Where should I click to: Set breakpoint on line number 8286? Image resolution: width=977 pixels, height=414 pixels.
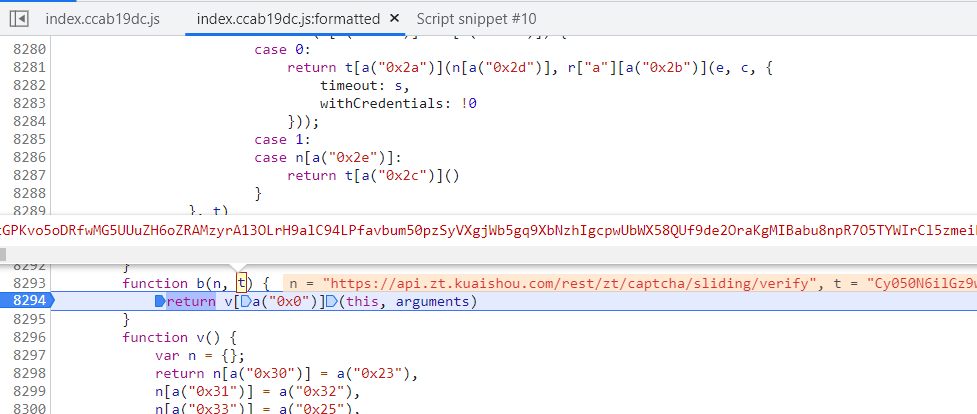[x=29, y=157]
